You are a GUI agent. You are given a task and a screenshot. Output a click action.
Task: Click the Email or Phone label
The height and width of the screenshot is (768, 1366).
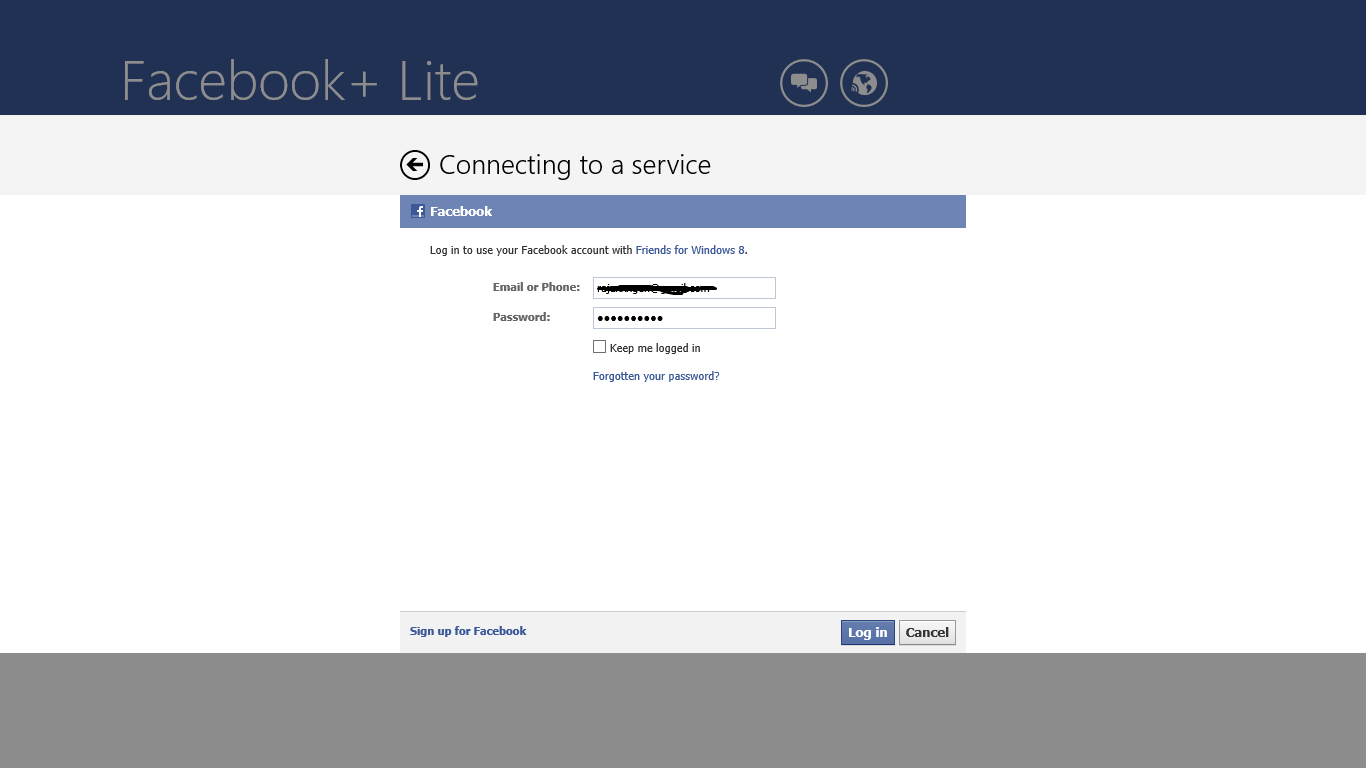coord(536,287)
